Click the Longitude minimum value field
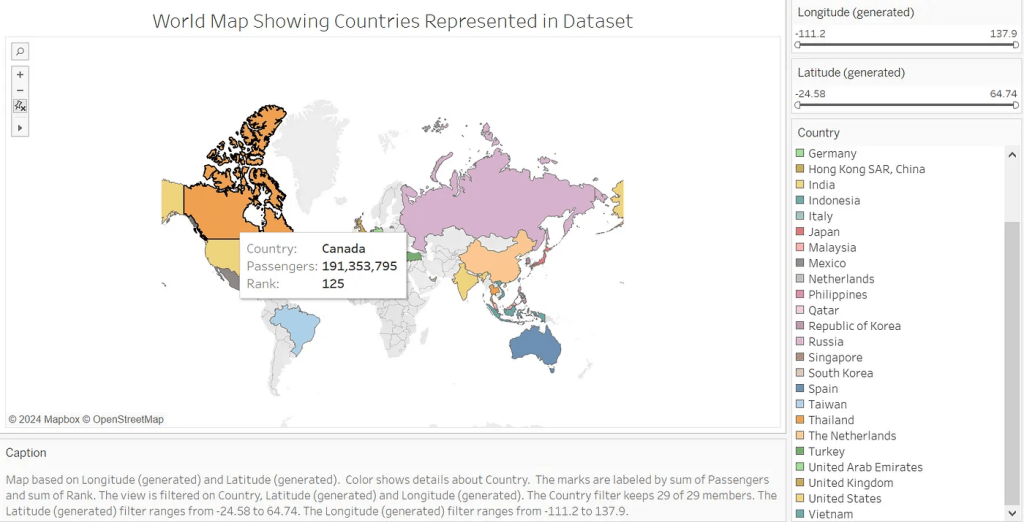 point(811,33)
